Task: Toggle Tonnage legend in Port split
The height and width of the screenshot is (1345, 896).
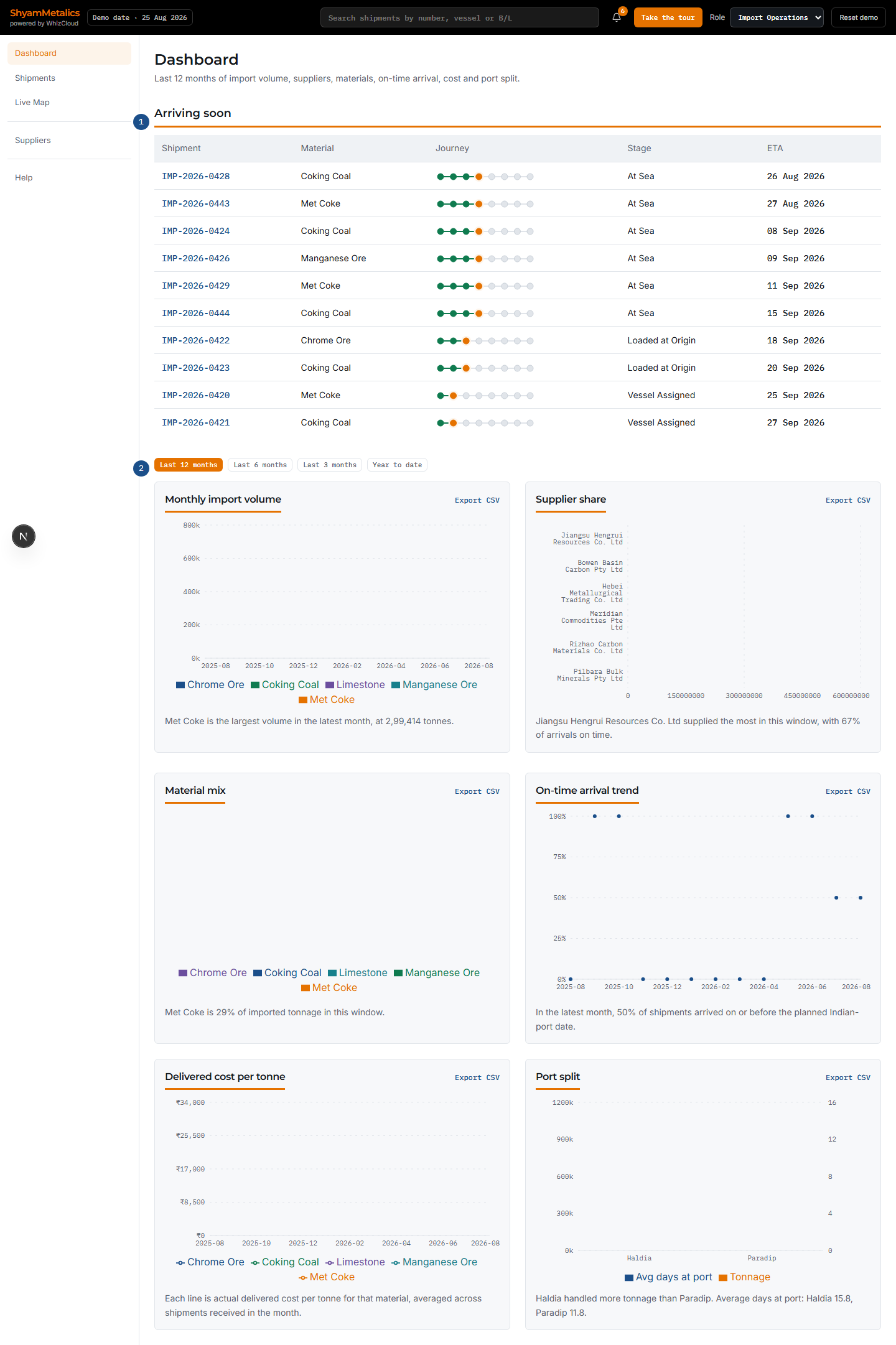Action: click(744, 1277)
